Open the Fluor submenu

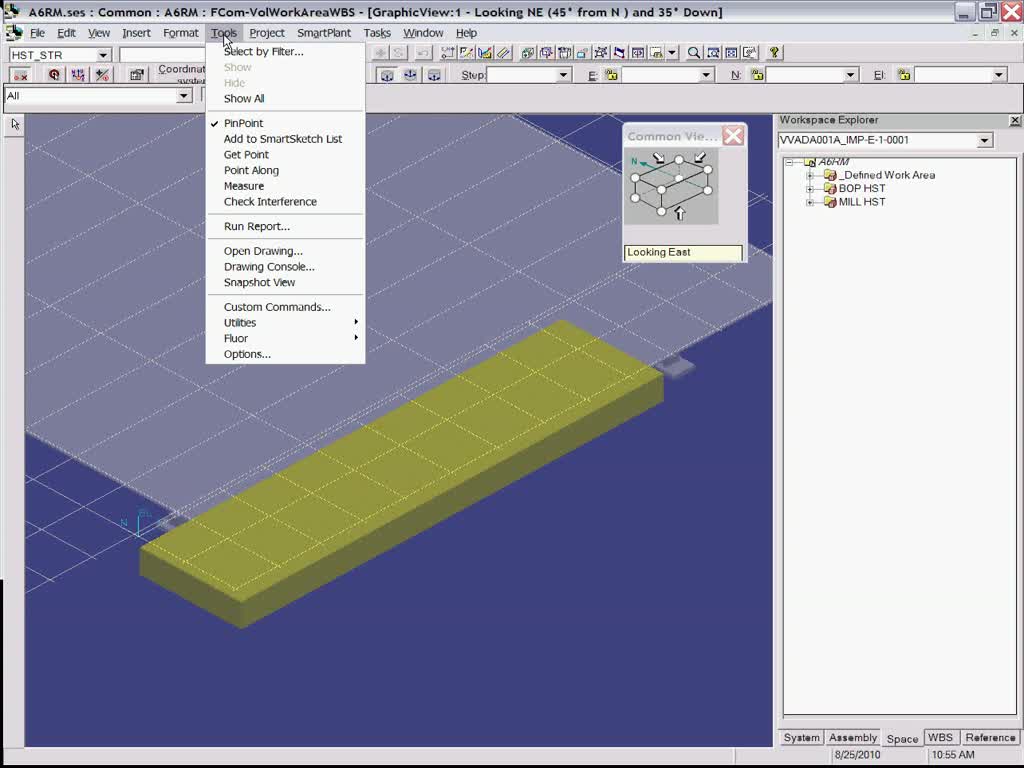pos(285,338)
